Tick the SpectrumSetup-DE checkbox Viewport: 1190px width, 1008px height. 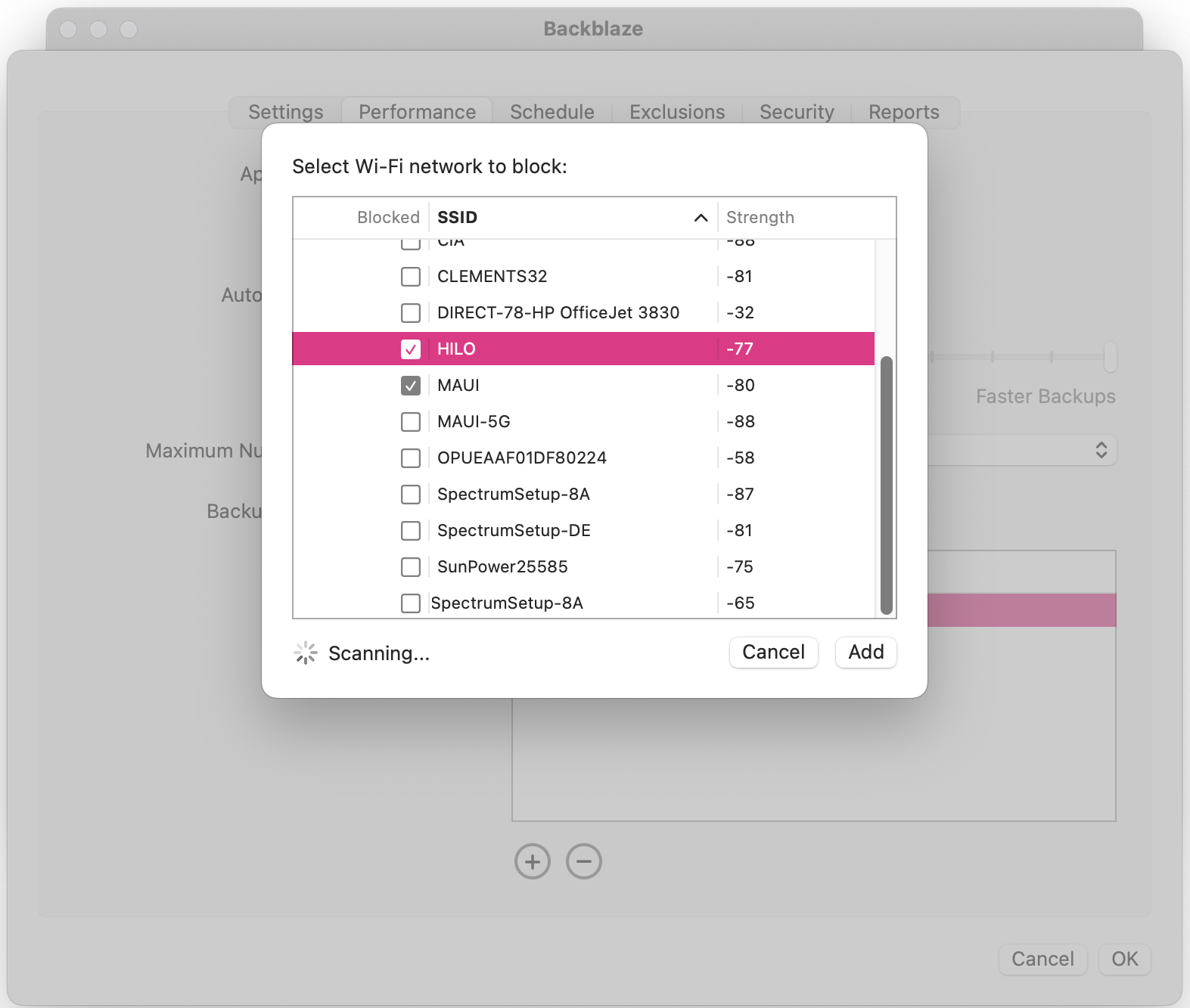(411, 531)
